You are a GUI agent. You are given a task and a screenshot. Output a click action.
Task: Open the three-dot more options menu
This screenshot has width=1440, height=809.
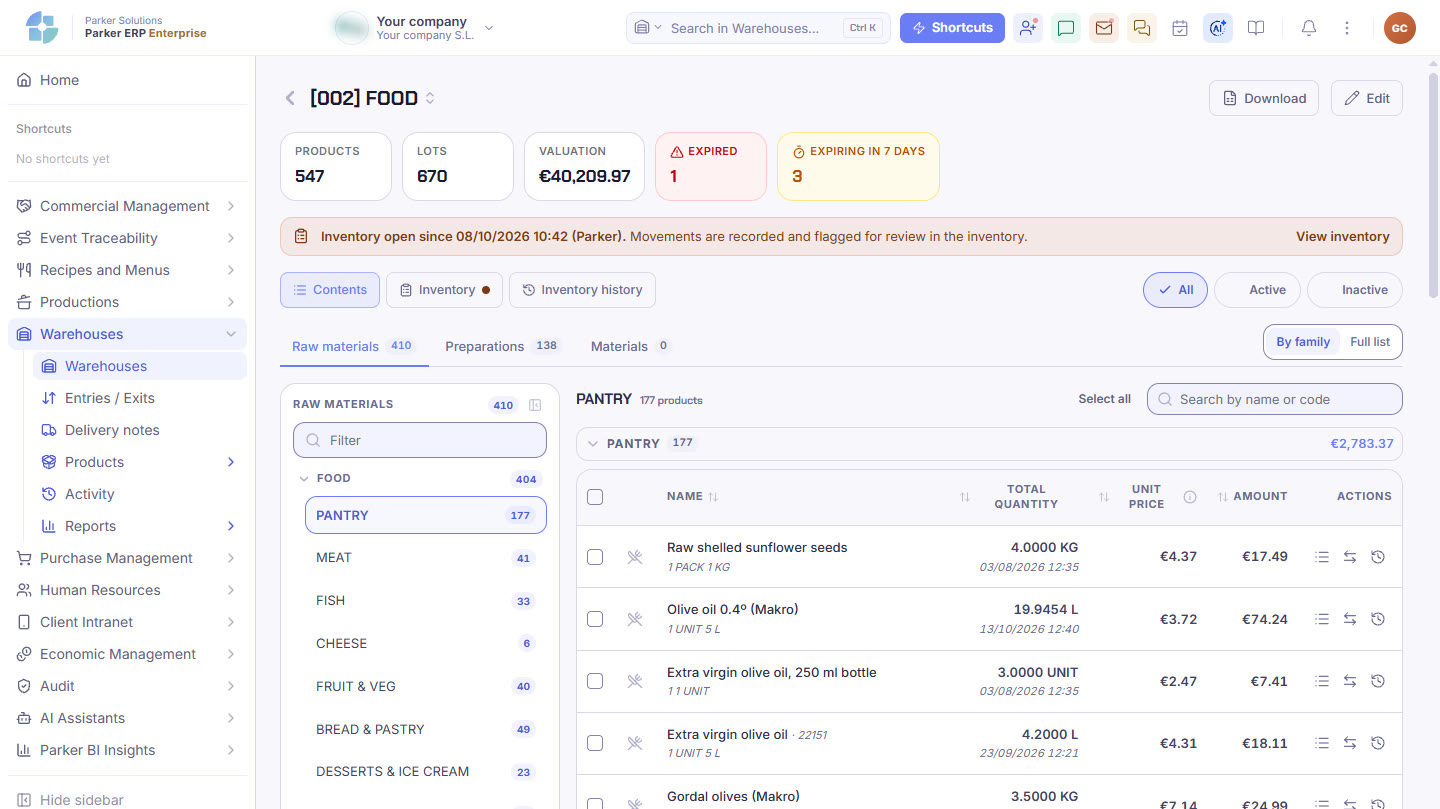(1347, 28)
